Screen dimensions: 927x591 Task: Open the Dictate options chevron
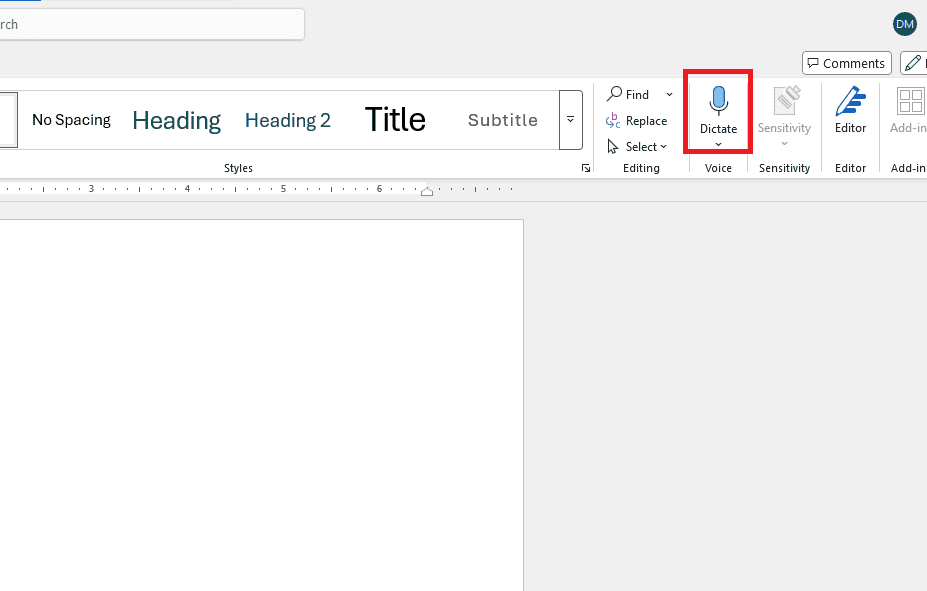718,145
